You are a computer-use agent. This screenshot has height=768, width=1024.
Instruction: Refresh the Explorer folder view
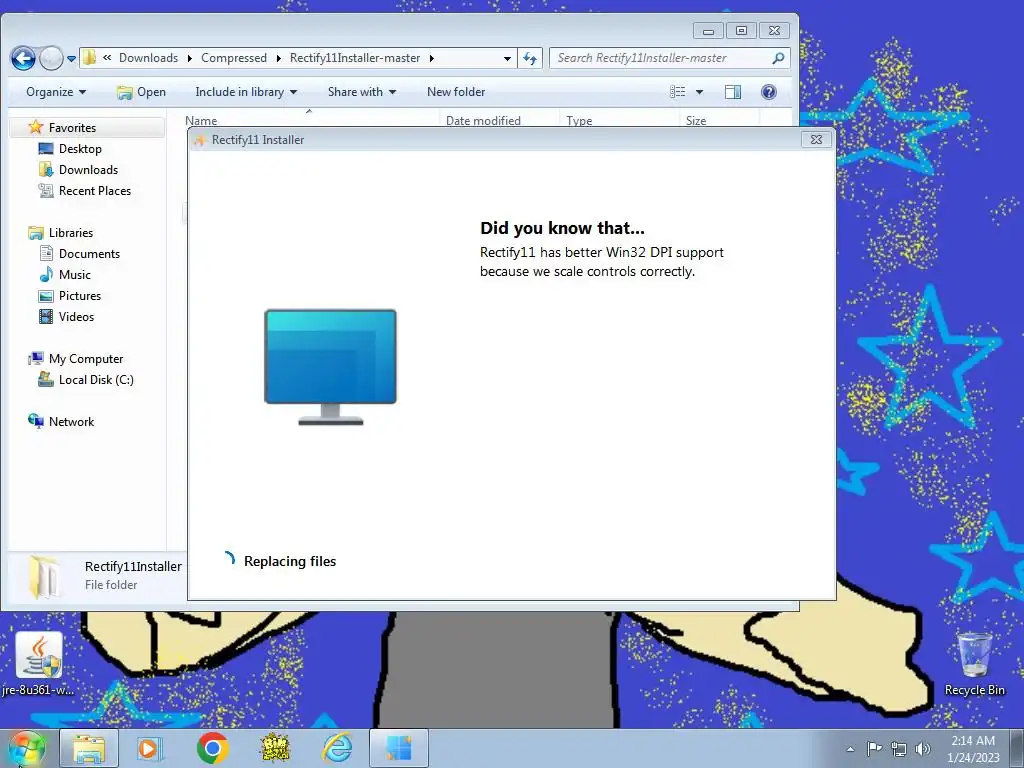point(530,58)
